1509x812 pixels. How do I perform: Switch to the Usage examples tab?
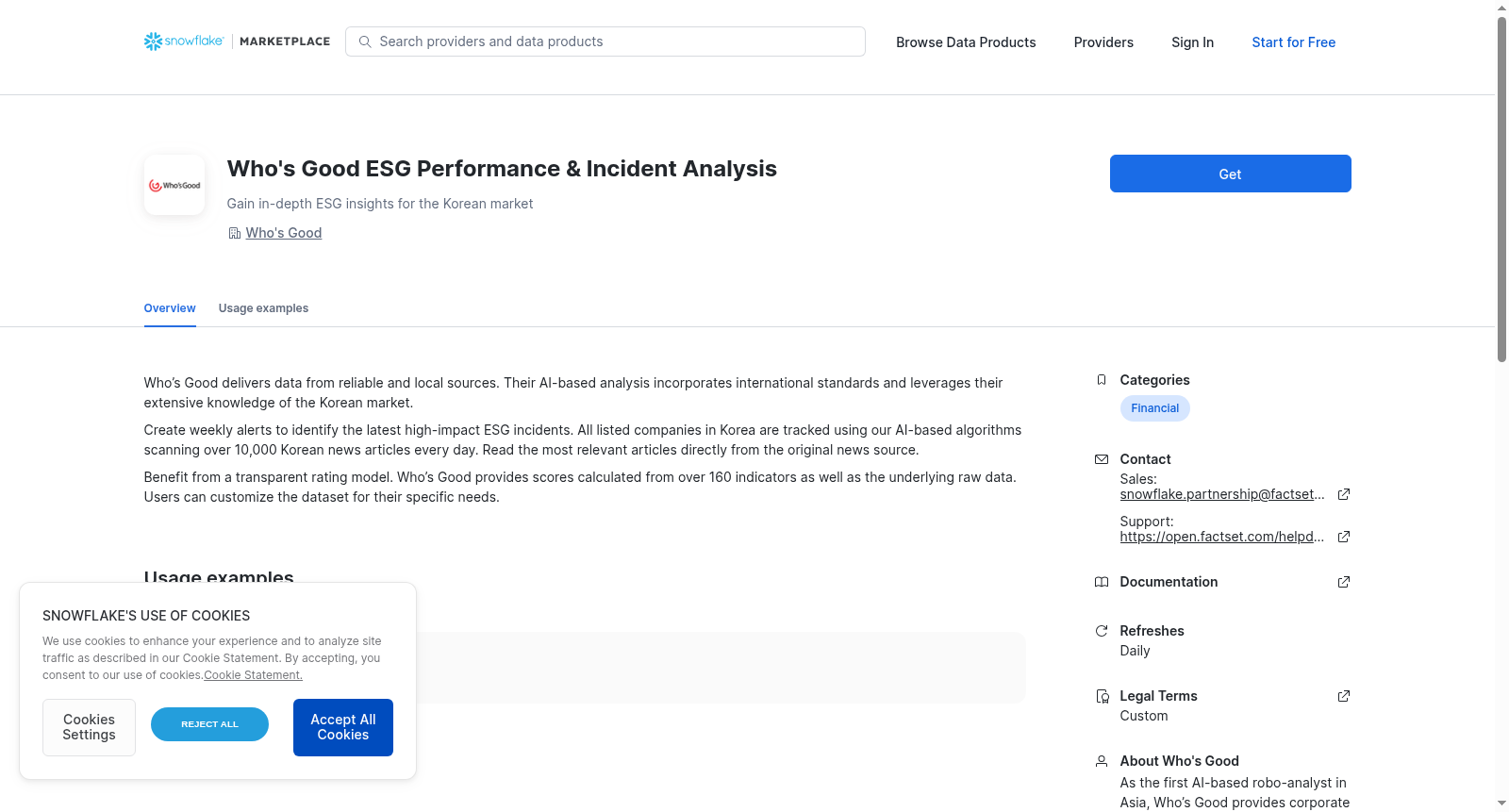263,308
